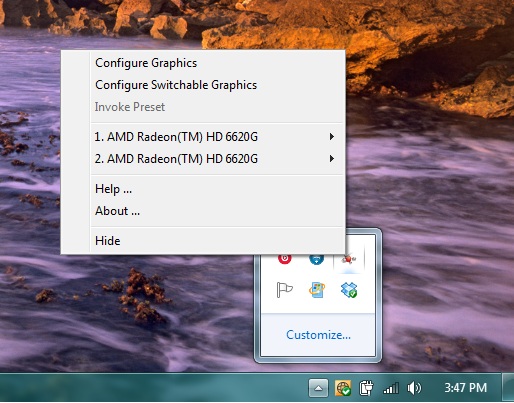Click the 3:47 PM taskbar clock
The image size is (514, 403).
point(465,388)
